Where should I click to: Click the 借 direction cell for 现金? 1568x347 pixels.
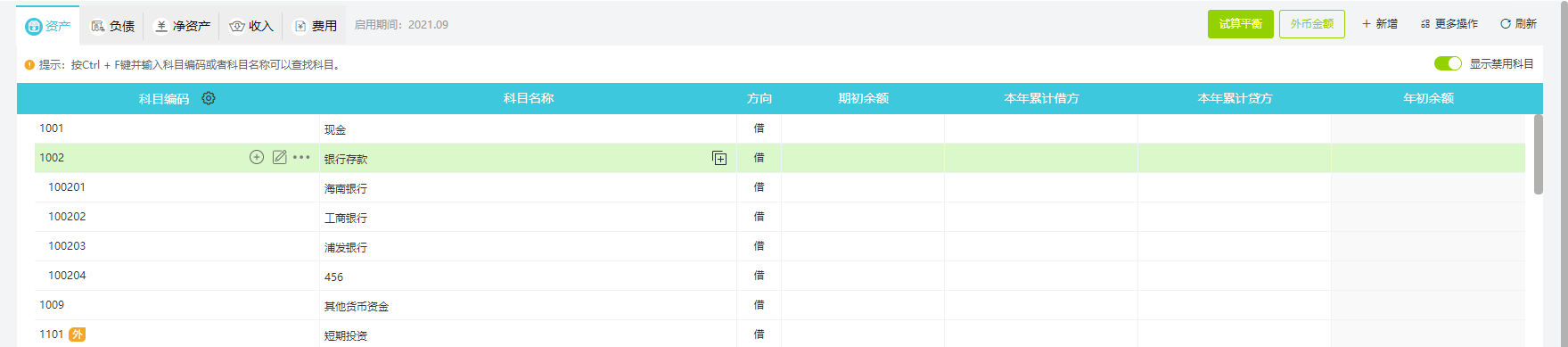759,128
